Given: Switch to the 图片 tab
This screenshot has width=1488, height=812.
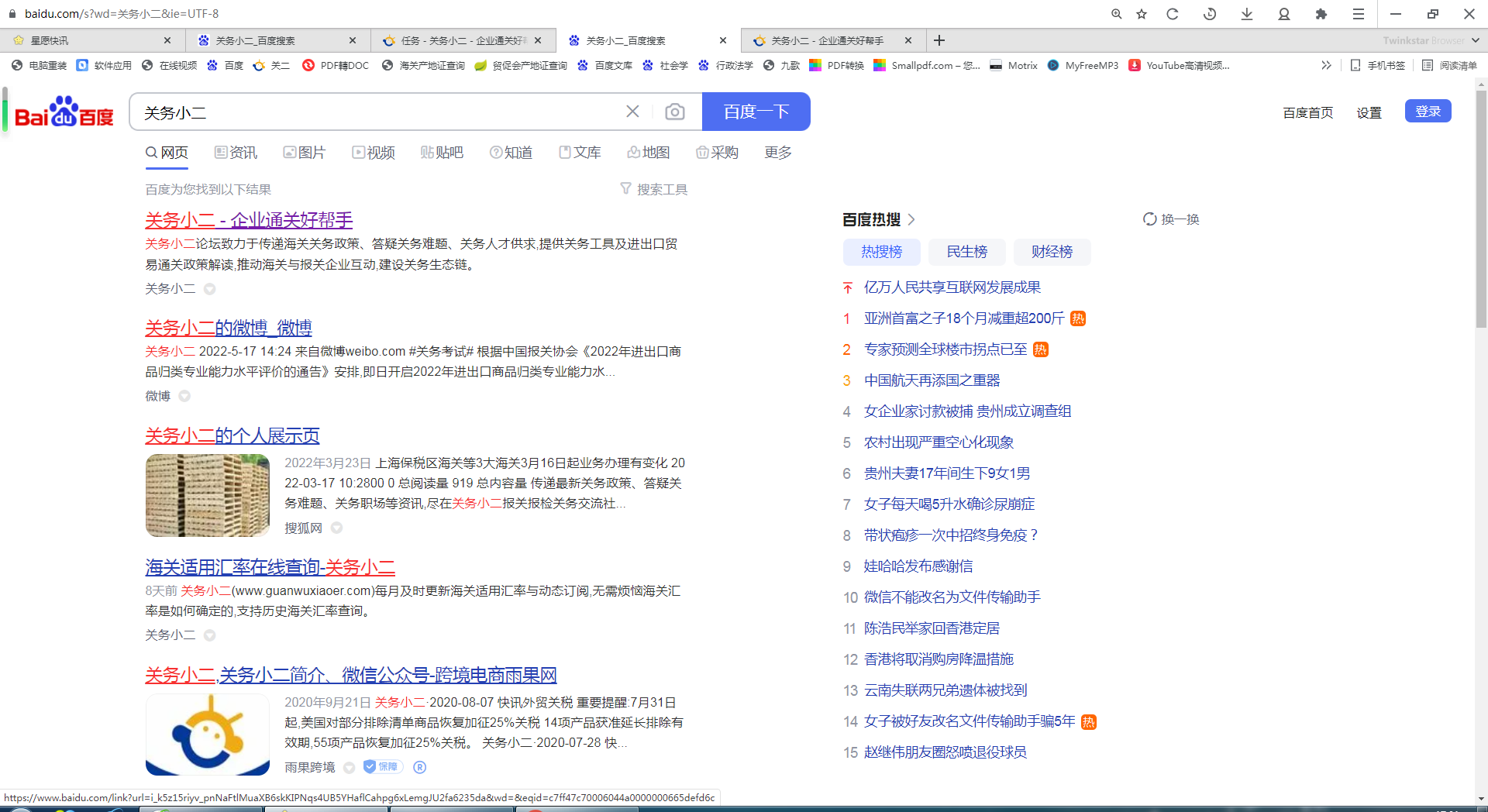Looking at the screenshot, I should tap(304, 153).
